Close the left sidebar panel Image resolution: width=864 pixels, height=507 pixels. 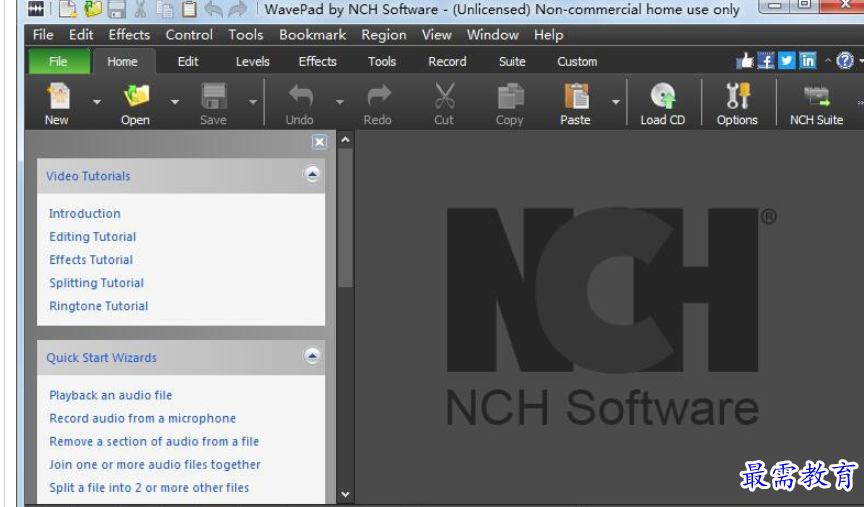pyautogui.click(x=319, y=142)
